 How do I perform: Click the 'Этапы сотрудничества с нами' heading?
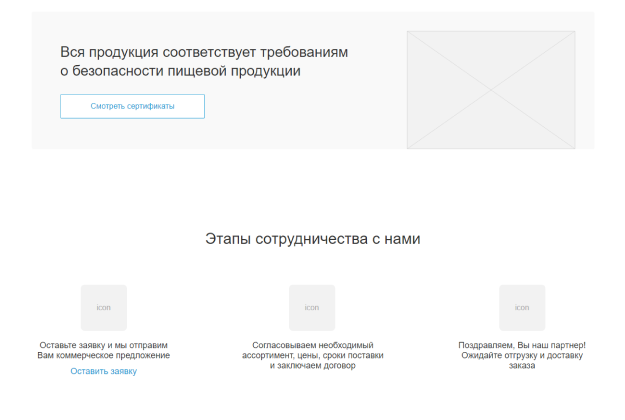point(312,239)
